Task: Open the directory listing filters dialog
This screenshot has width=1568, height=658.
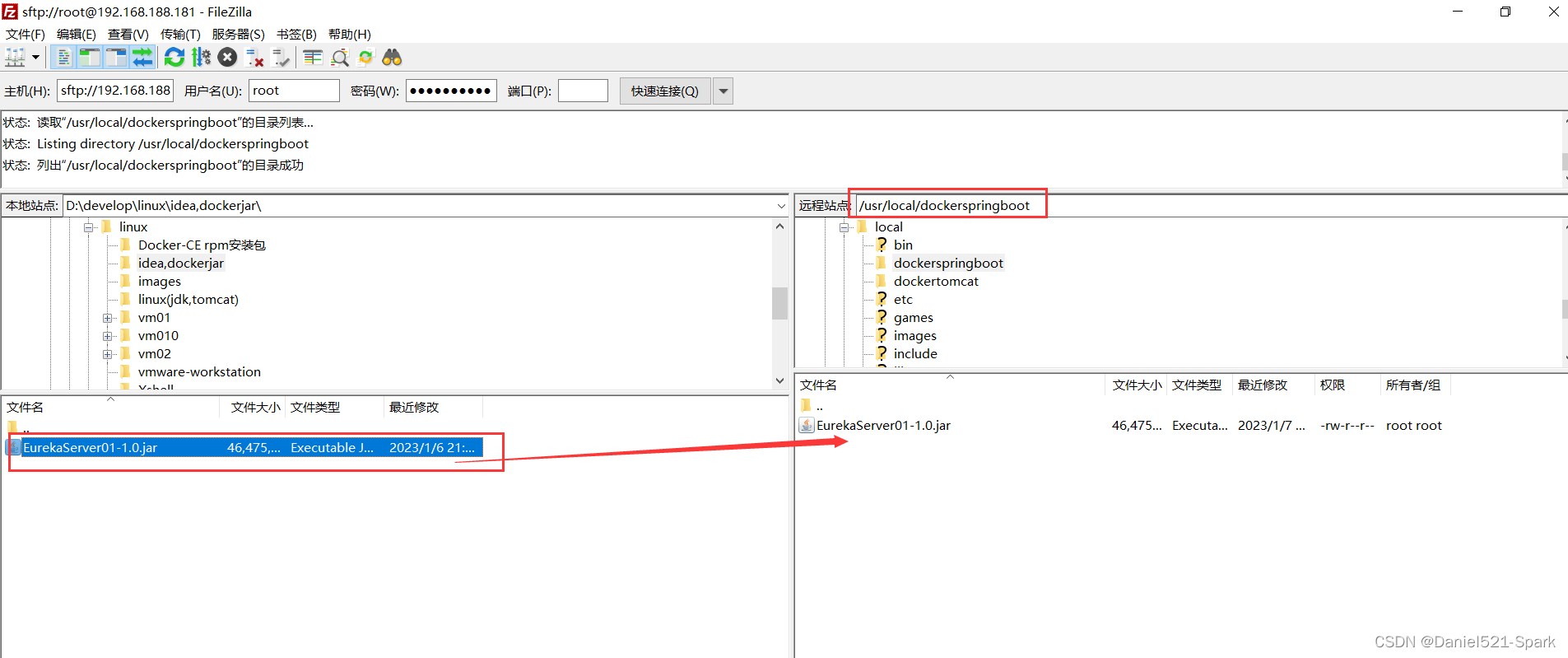Action: [313, 58]
